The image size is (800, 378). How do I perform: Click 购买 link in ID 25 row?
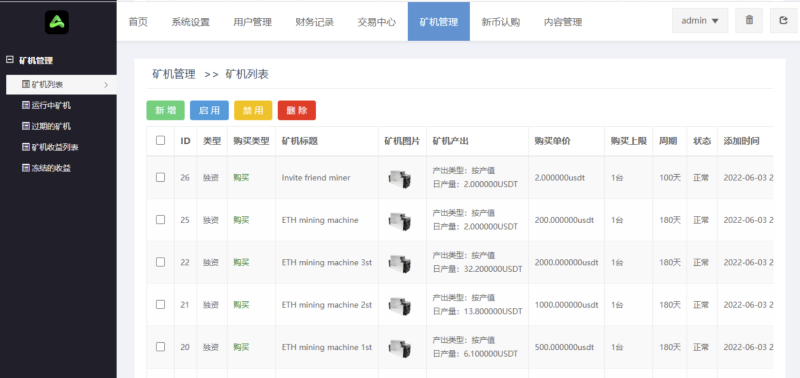241,220
